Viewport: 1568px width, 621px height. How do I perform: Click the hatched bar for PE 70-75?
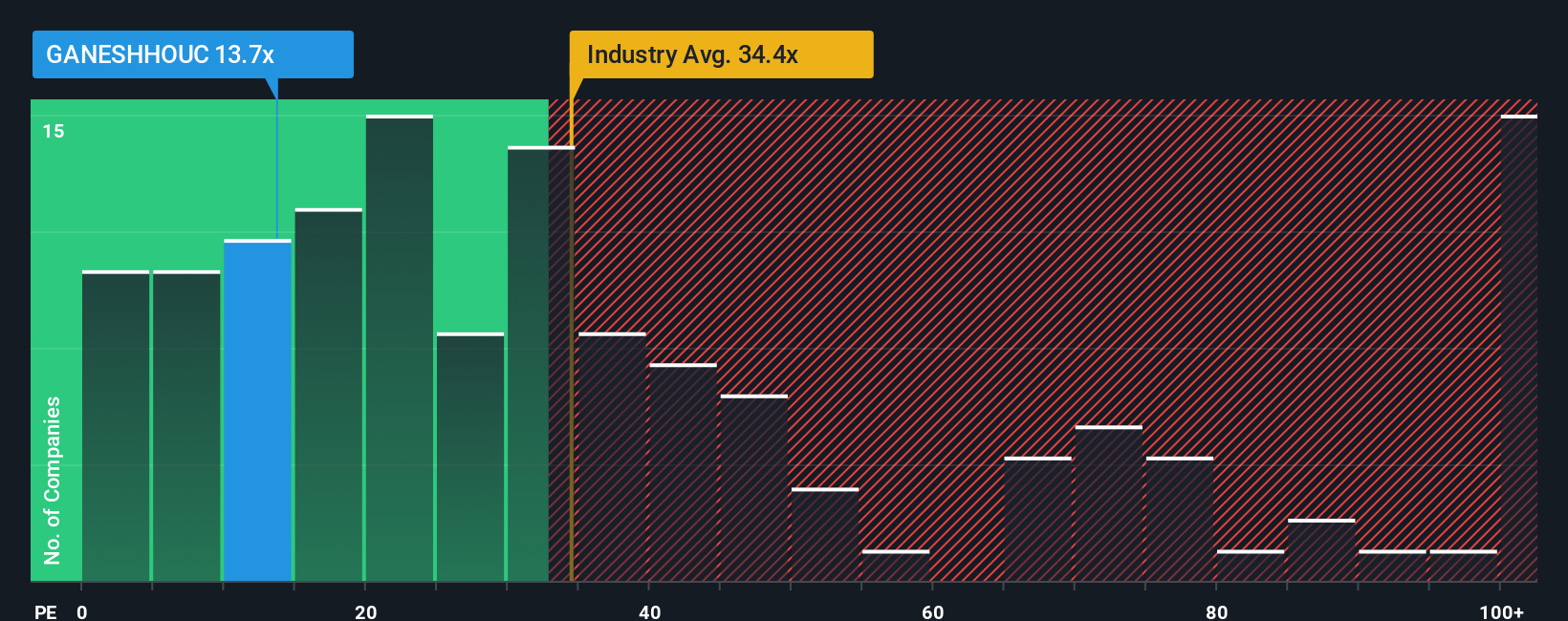point(1109,503)
